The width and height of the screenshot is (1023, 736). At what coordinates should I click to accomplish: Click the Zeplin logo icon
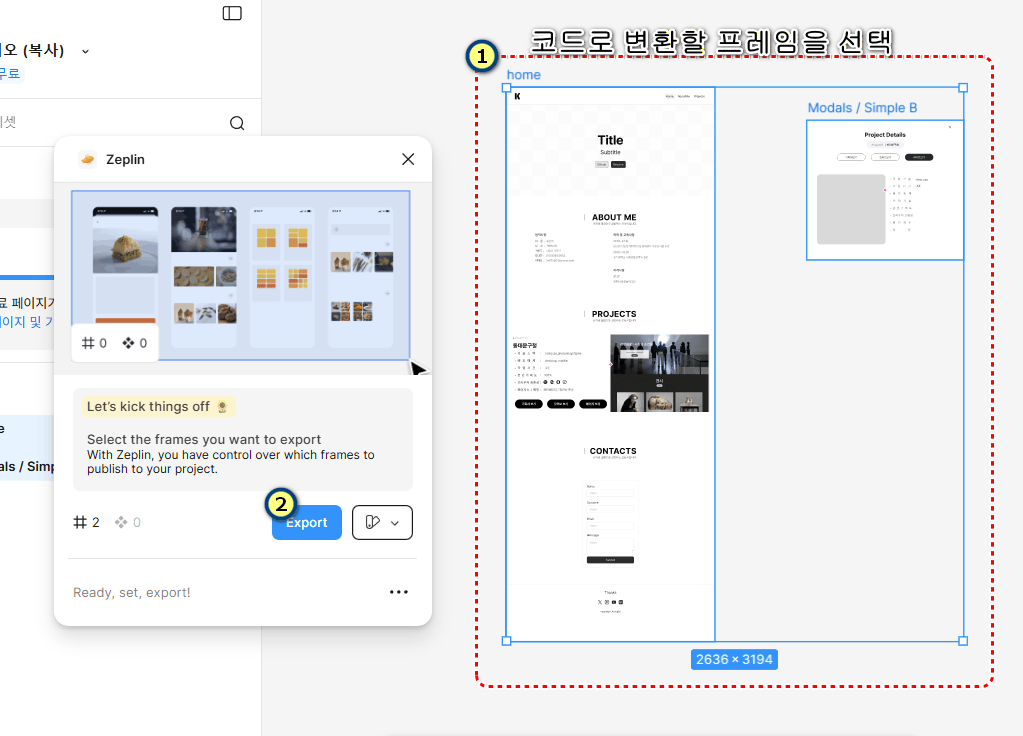tap(88, 159)
